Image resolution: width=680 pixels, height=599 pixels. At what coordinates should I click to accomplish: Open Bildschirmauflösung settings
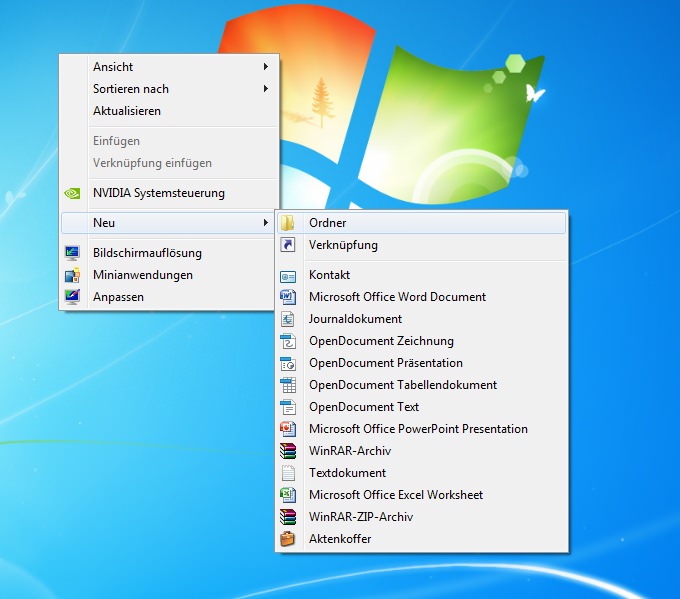point(169,253)
